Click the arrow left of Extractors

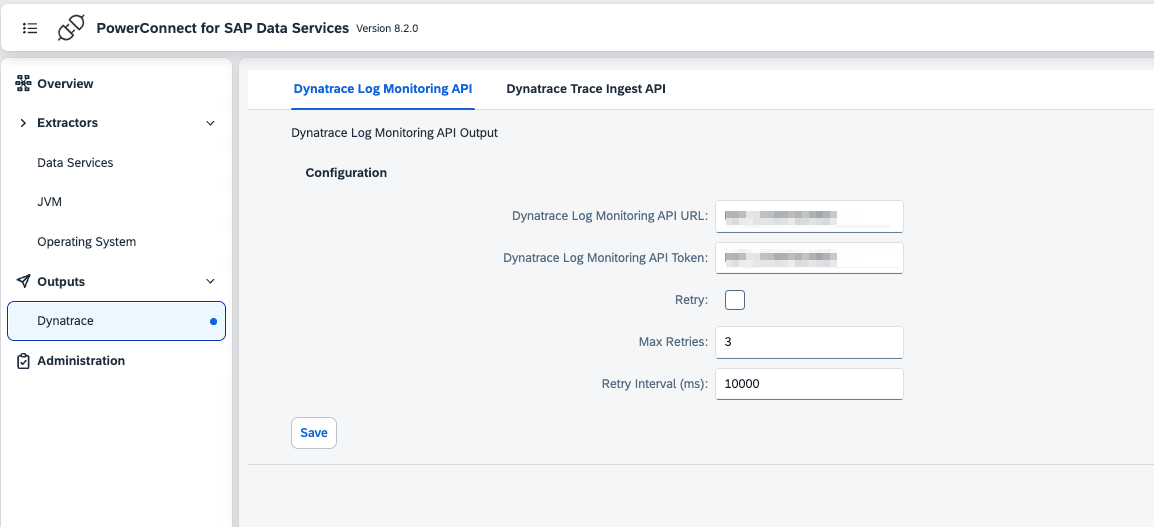(23, 123)
